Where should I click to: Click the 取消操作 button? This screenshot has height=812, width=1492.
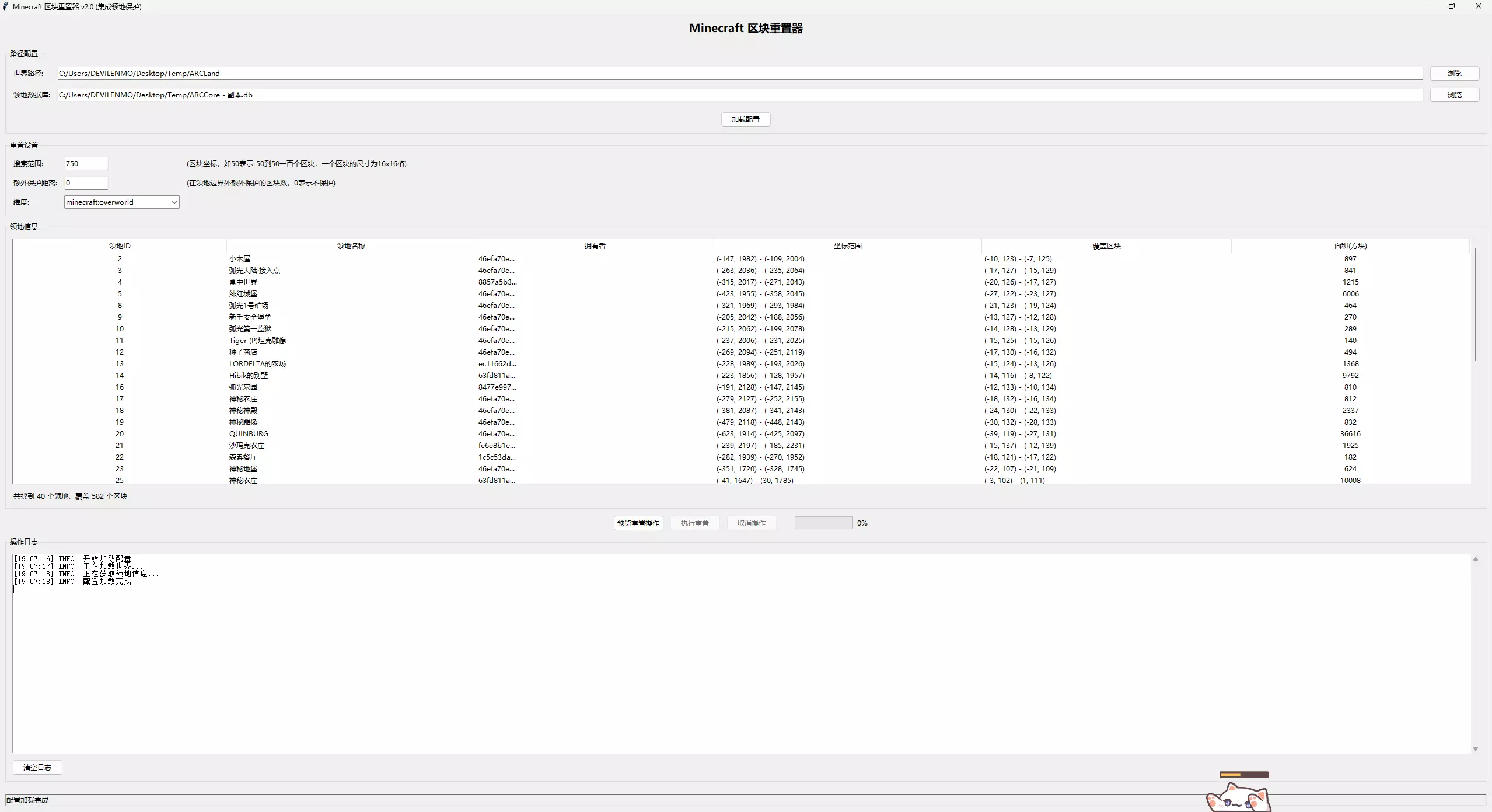(751, 523)
